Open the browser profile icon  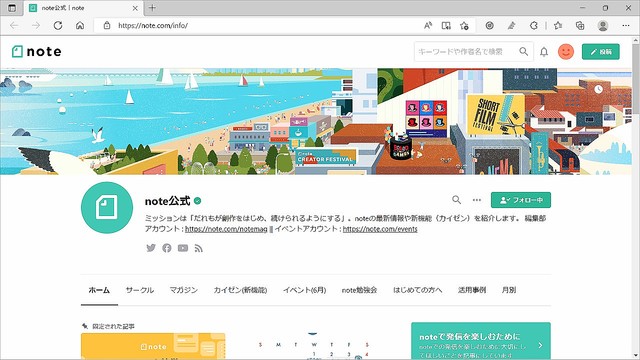(x=603, y=25)
